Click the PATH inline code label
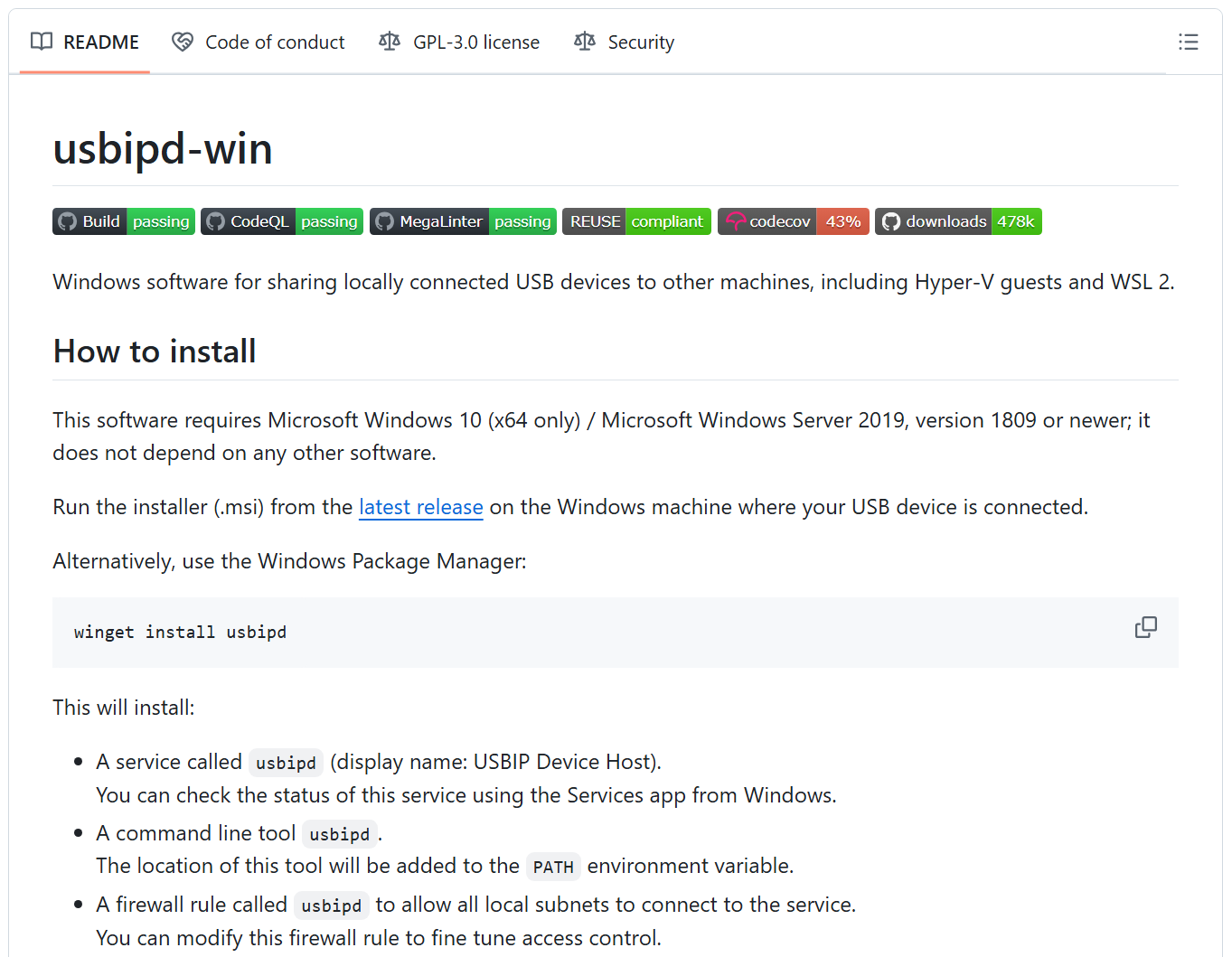The image size is (1232, 957). 553,867
